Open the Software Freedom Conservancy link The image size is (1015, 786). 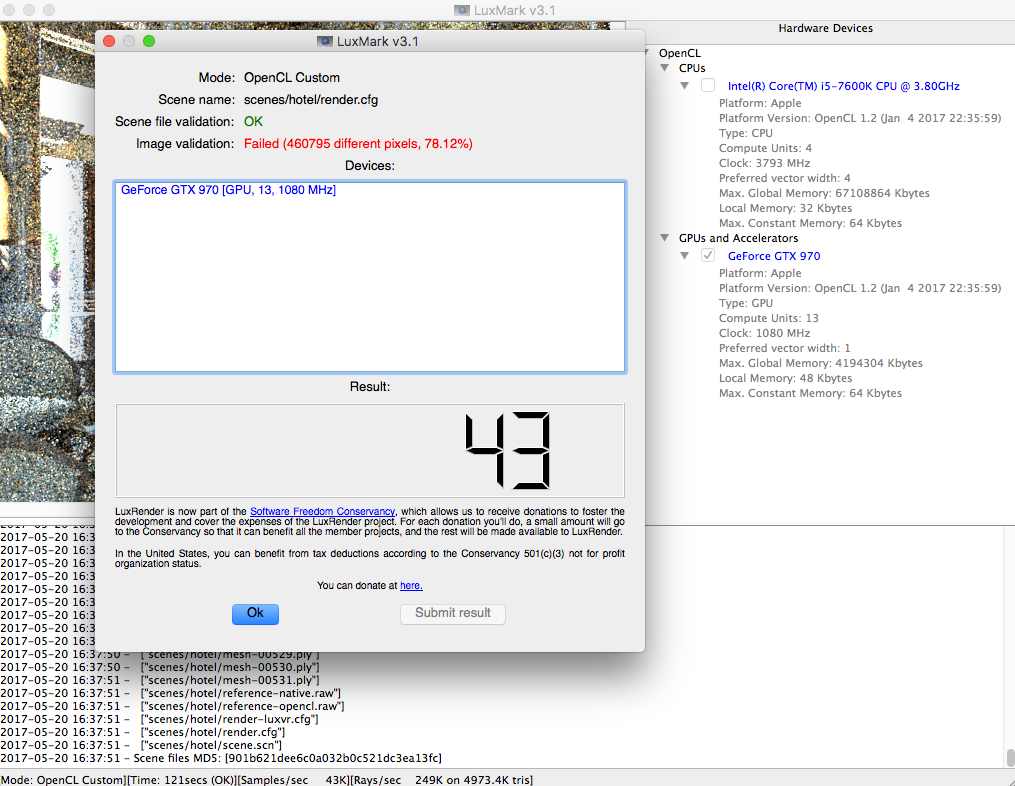point(322,511)
